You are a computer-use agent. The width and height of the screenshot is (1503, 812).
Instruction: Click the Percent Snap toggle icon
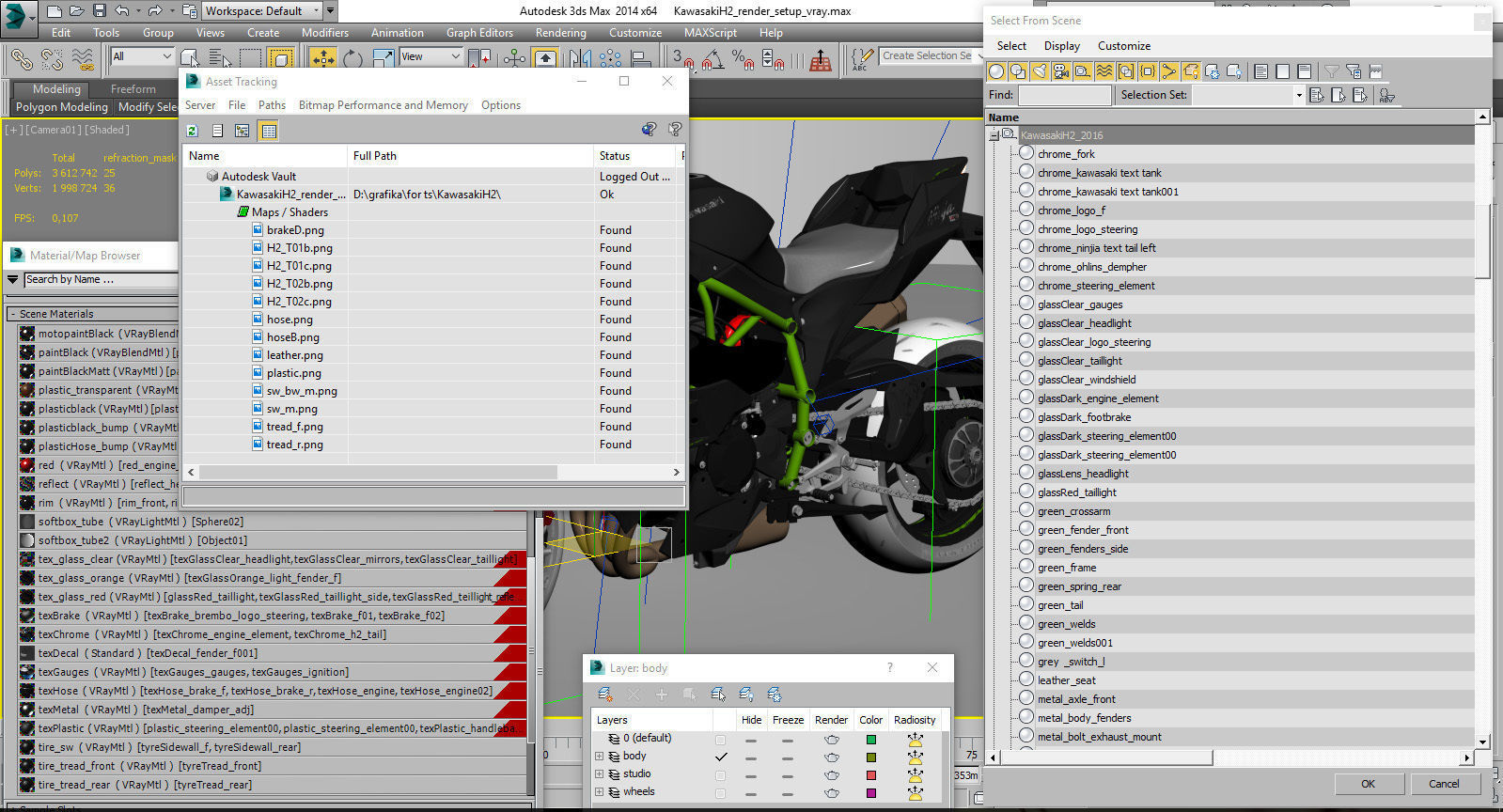click(x=743, y=59)
